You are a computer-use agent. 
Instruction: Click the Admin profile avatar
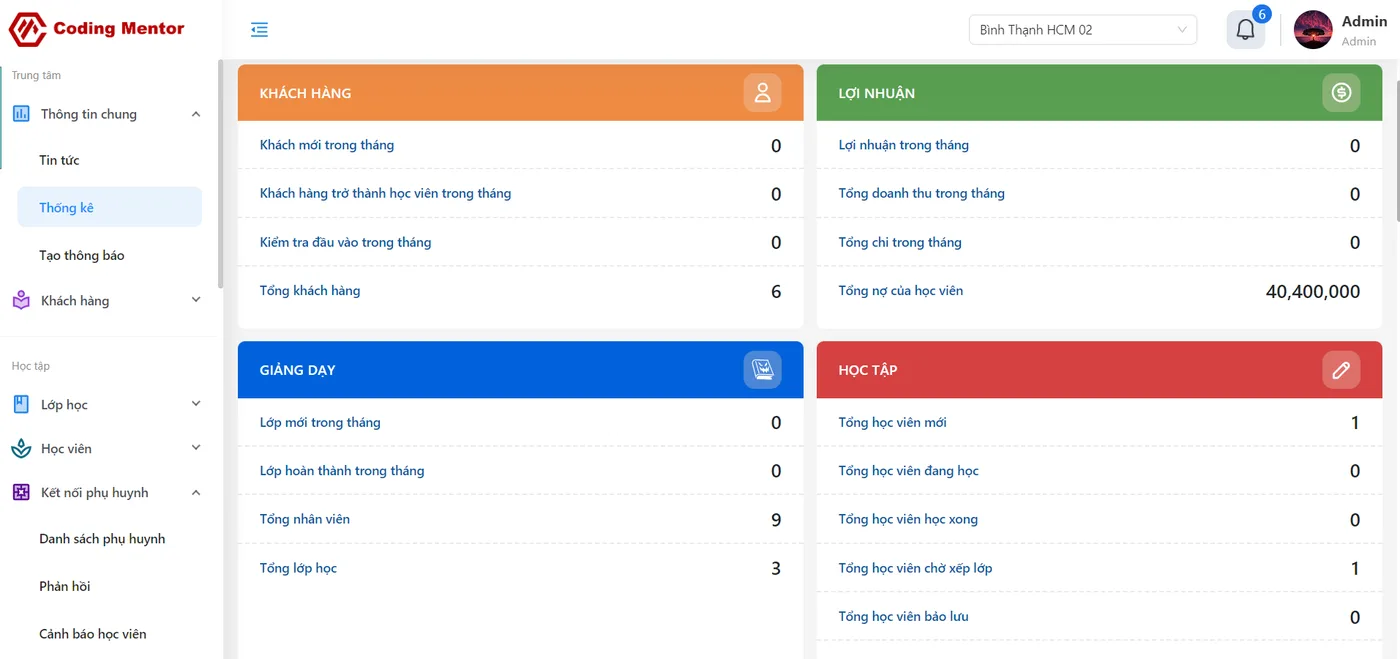(x=1313, y=30)
